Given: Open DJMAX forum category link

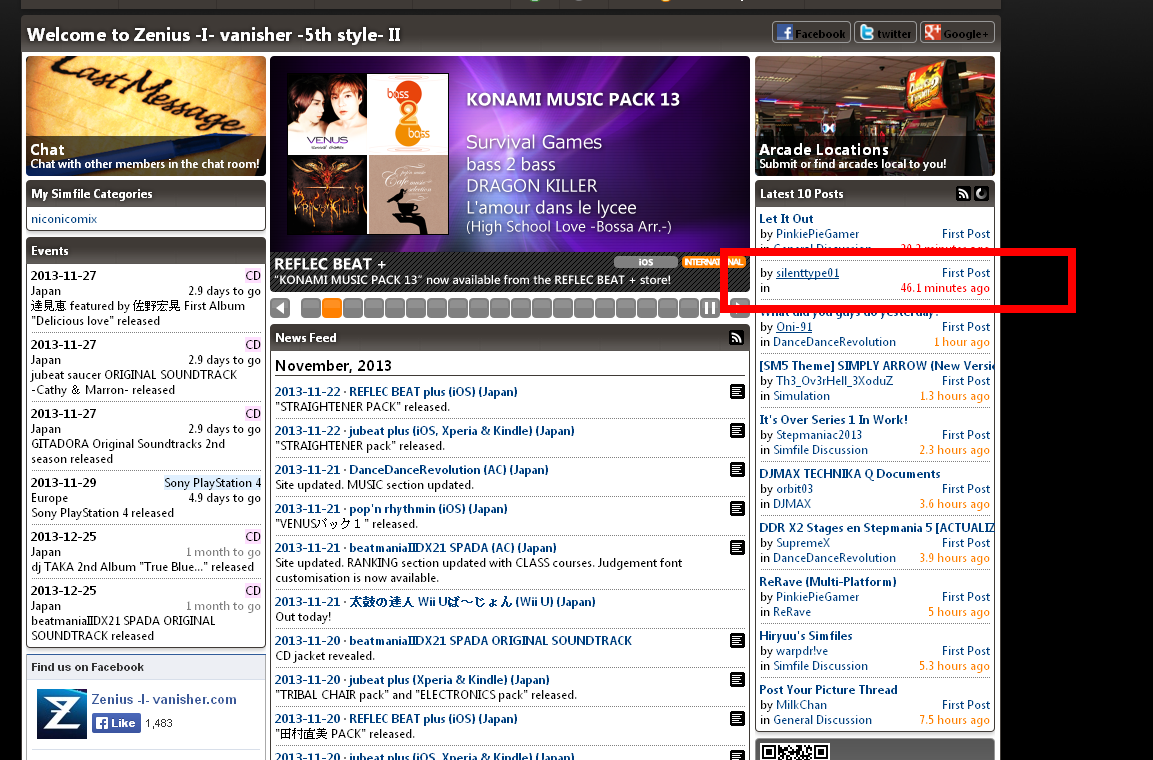Looking at the screenshot, I should coord(791,504).
